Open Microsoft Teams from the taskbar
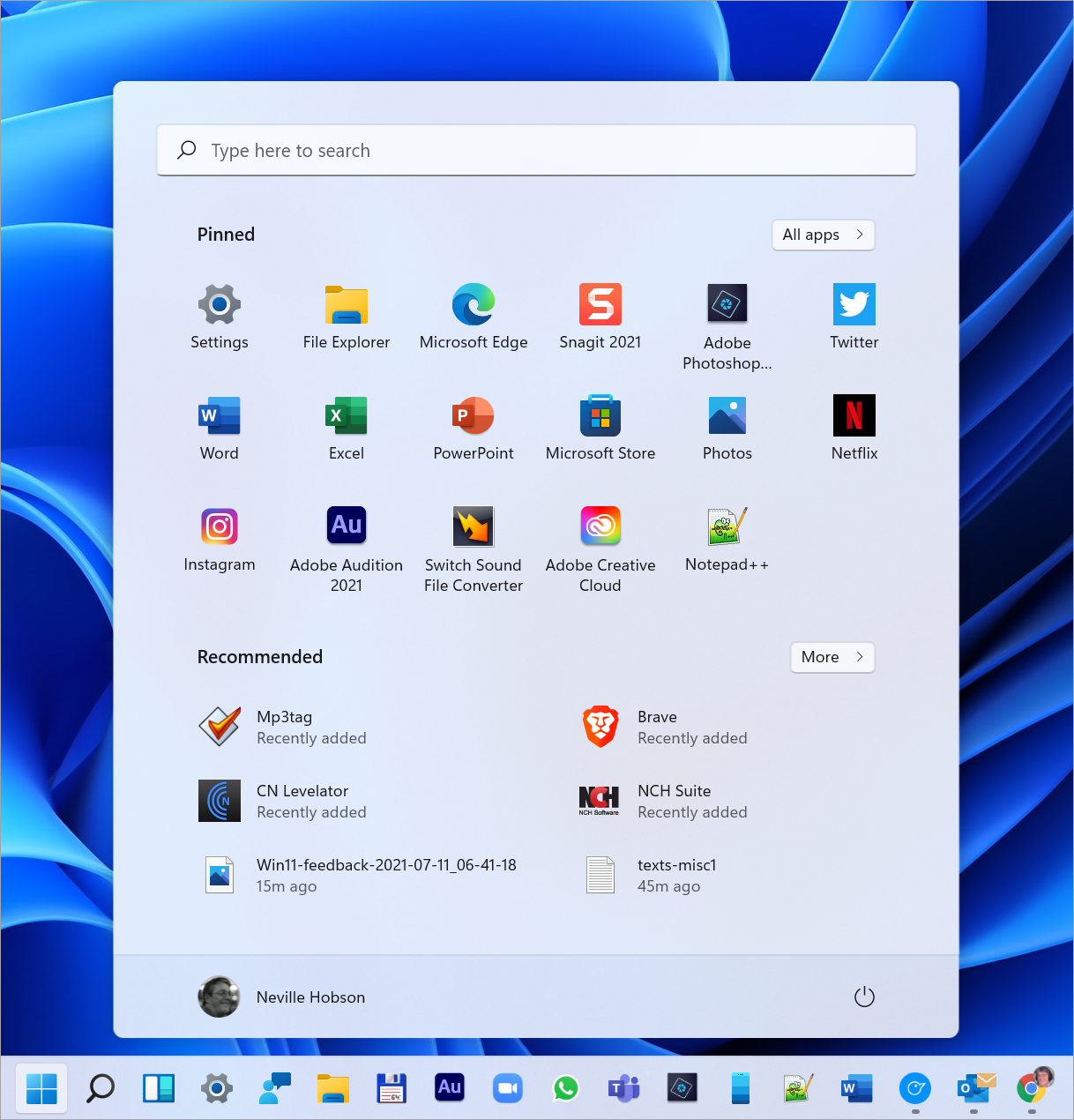Image resolution: width=1074 pixels, height=1120 pixels. 624,1088
